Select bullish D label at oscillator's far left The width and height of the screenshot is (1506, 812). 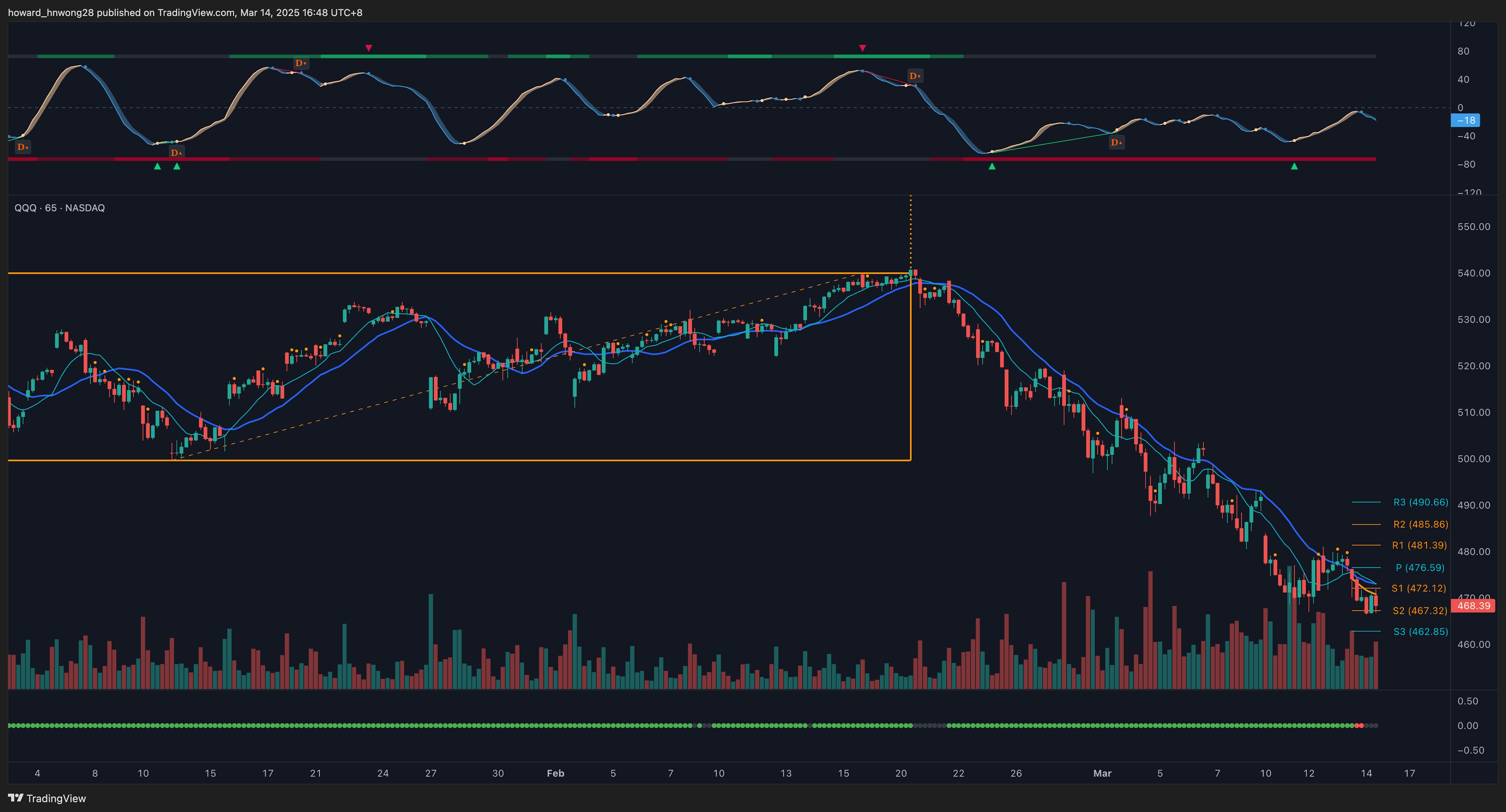click(22, 147)
